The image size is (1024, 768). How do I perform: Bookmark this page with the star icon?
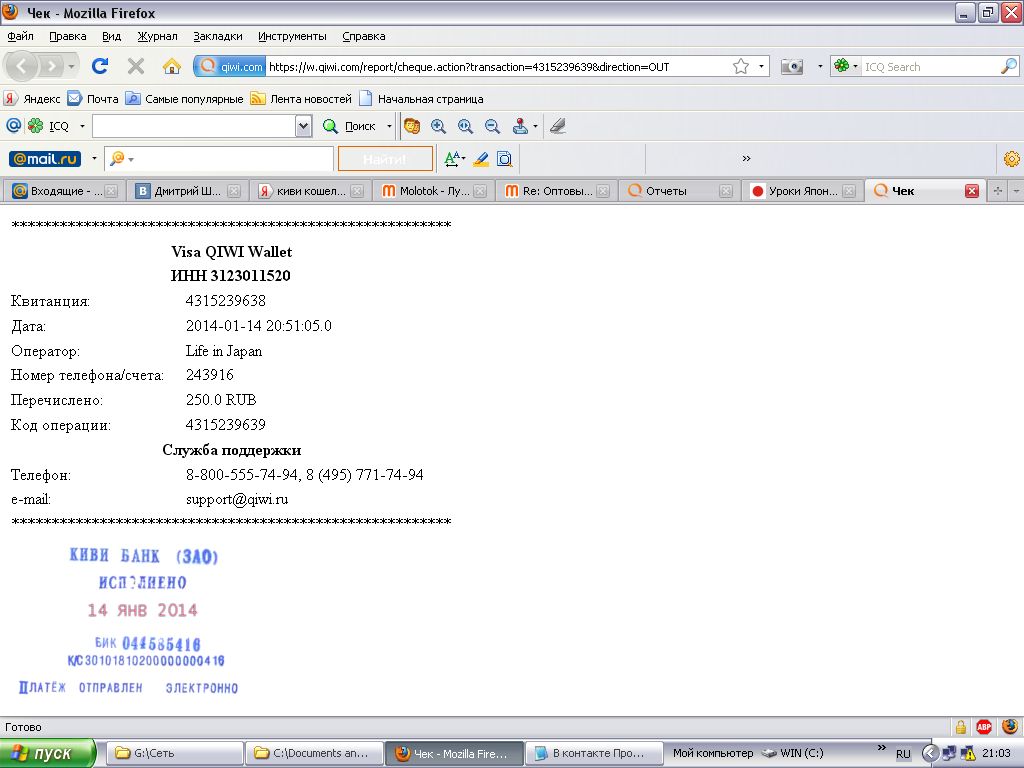741,66
